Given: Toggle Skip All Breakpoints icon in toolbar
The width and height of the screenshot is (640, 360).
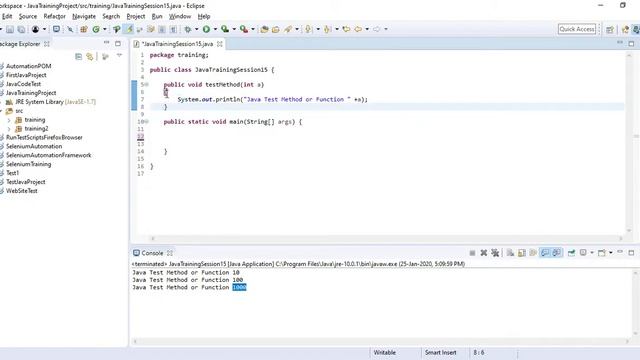Looking at the screenshot, I should tap(70, 29).
